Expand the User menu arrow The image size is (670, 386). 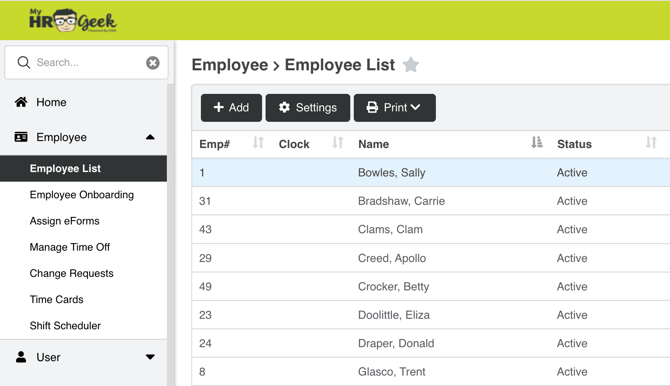pyautogui.click(x=150, y=357)
